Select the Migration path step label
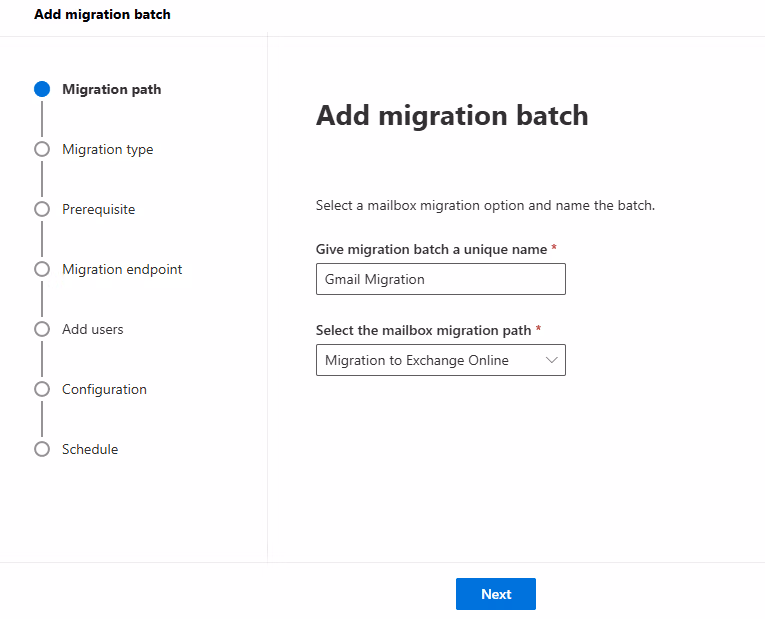This screenshot has height=619, width=765. click(x=111, y=89)
